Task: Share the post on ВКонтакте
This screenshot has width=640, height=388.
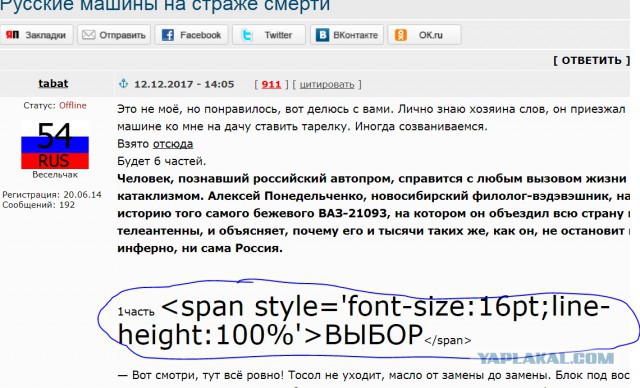Action: tap(347, 35)
